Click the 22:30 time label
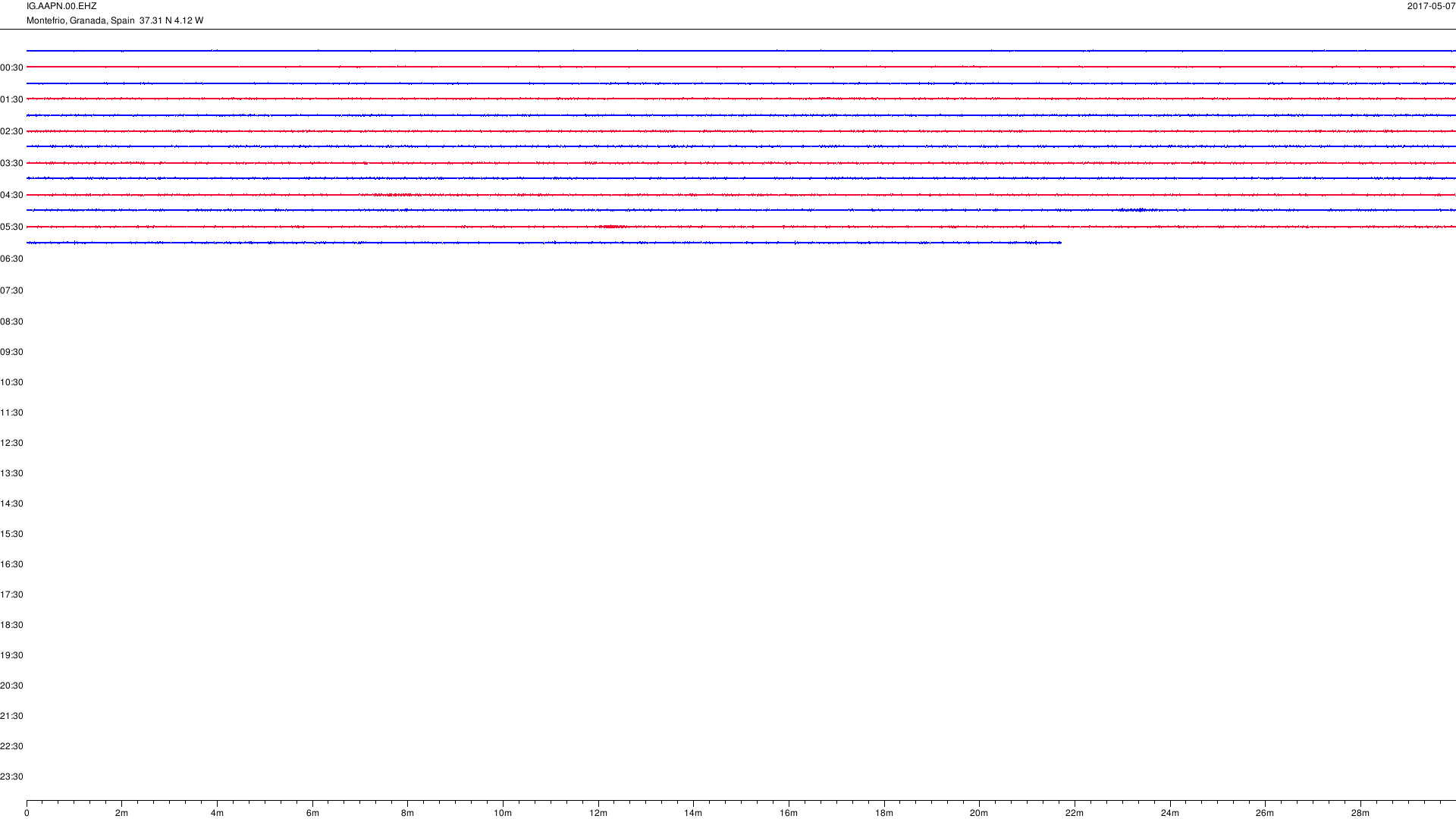Image resolution: width=1456 pixels, height=819 pixels. pyautogui.click(x=11, y=746)
